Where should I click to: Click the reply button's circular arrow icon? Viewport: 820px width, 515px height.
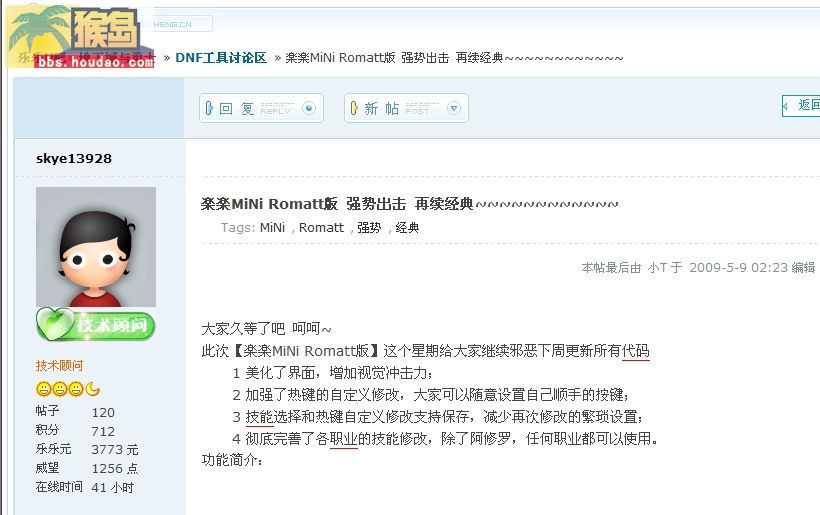pyautogui.click(x=309, y=108)
